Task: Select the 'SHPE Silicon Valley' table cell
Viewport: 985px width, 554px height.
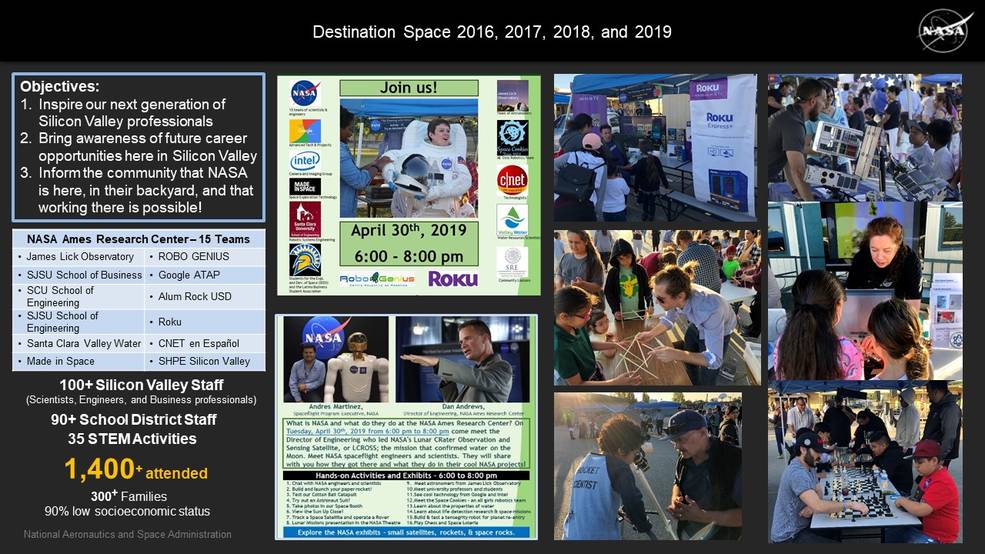Action: click(205, 362)
